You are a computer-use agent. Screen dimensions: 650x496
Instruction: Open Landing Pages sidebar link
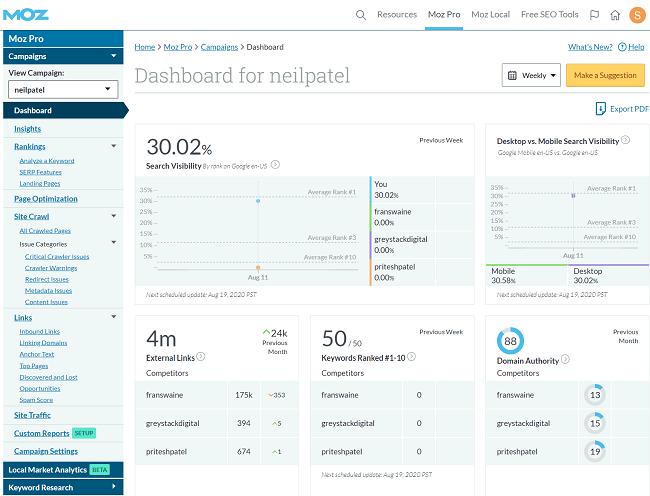pyautogui.click(x=40, y=183)
